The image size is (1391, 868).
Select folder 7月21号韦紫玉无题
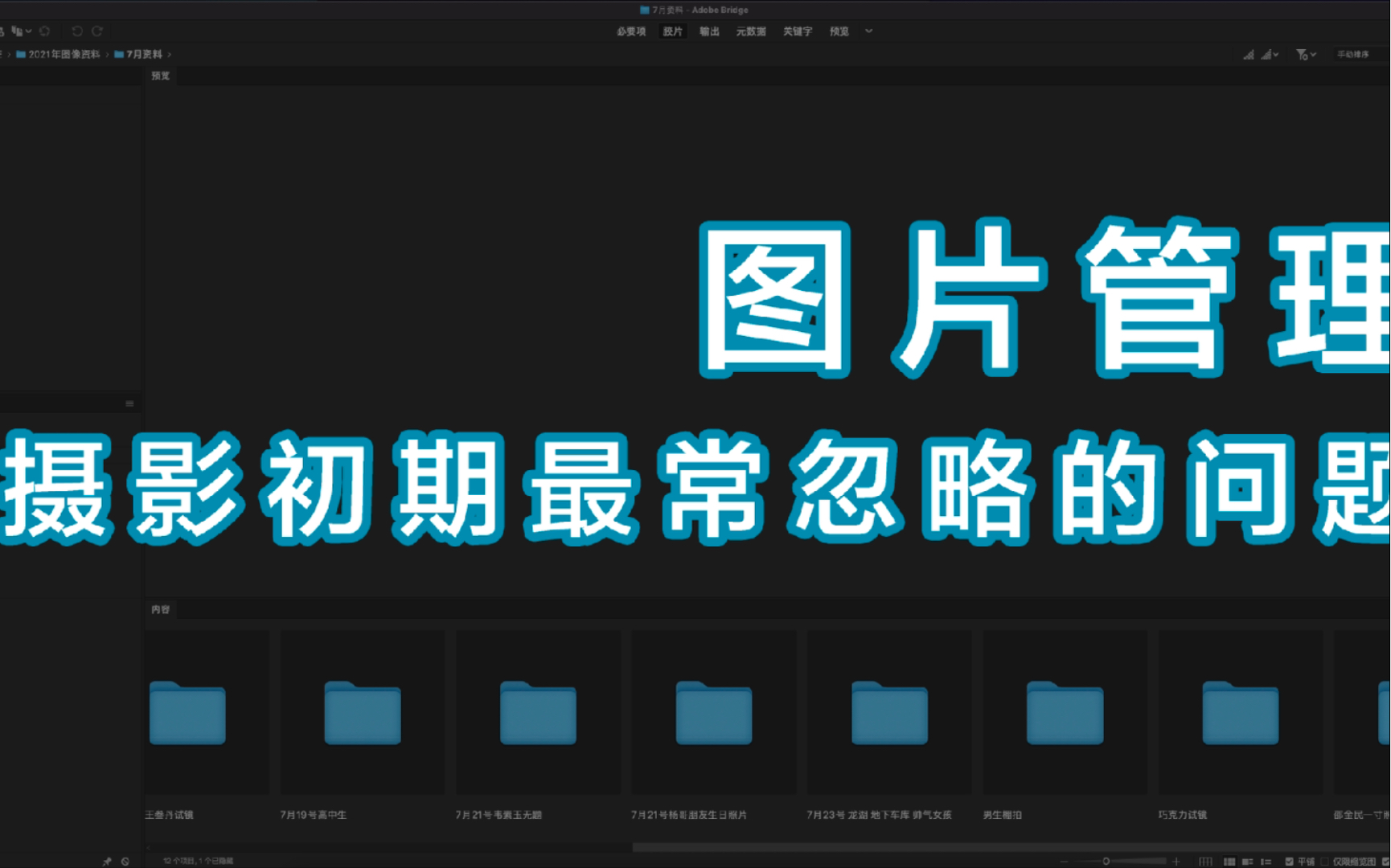538,713
